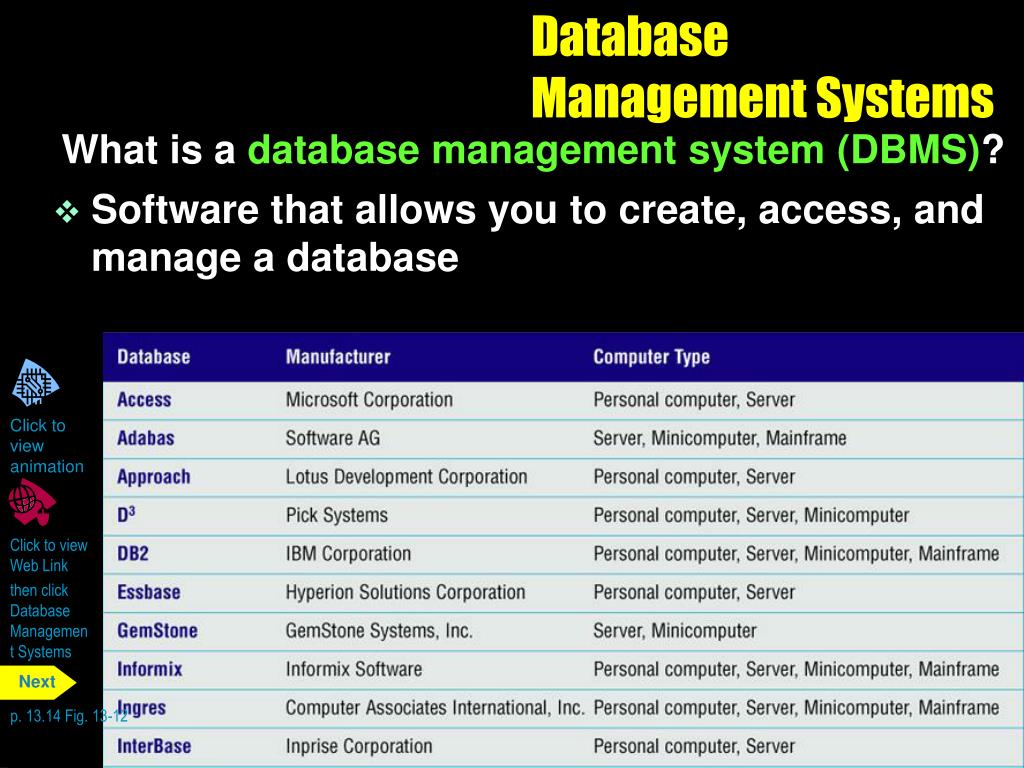Image resolution: width=1024 pixels, height=768 pixels.
Task: Click the computer type cell in Informix row
Action: pos(796,669)
